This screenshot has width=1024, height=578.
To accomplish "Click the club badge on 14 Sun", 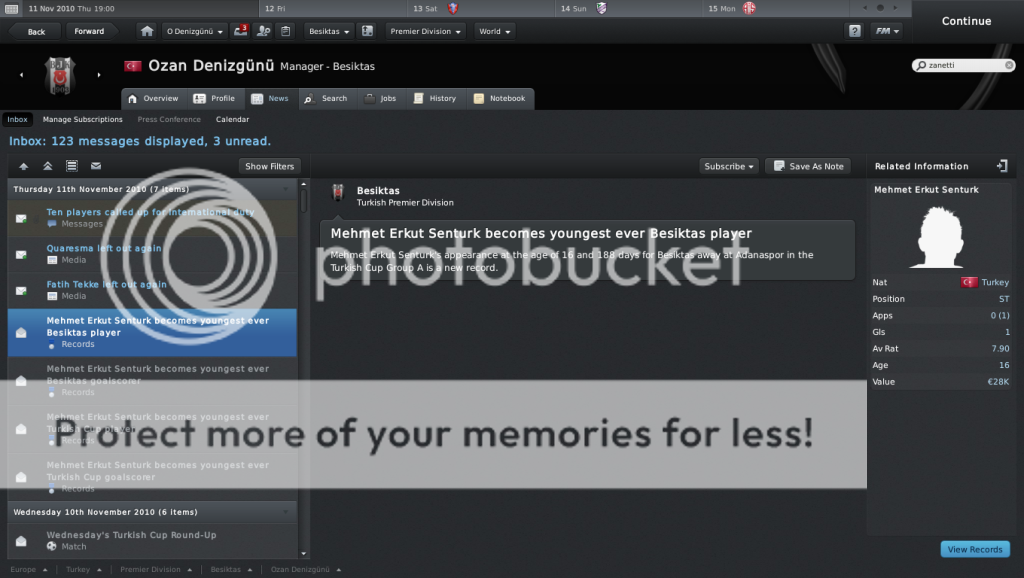I will (601, 8).
